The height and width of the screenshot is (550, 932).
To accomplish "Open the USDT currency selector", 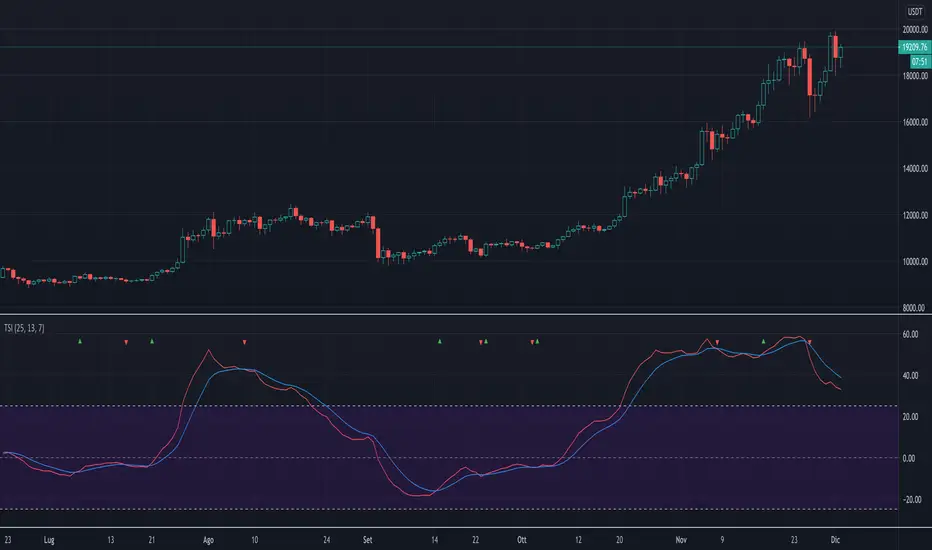I will (915, 12).
